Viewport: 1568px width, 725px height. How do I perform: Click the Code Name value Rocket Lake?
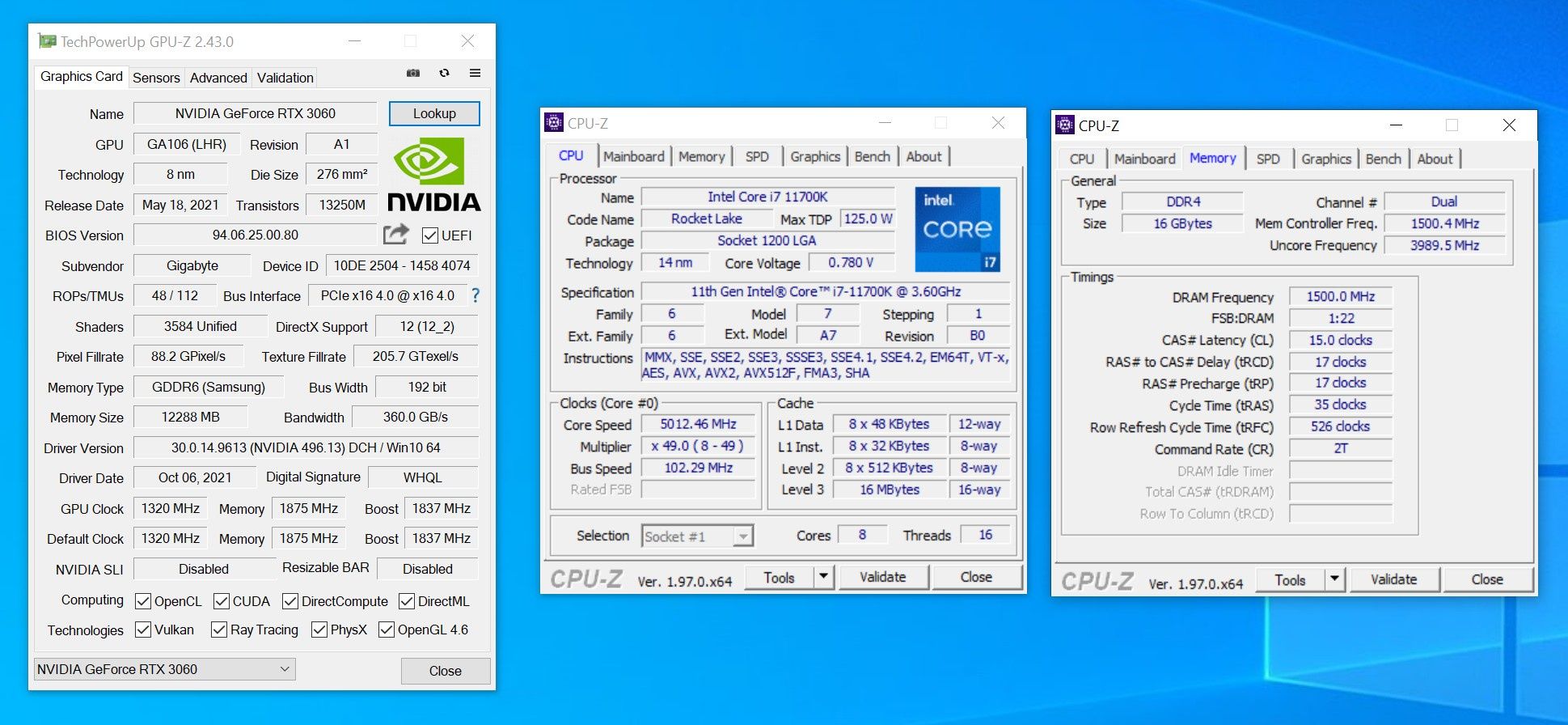706,218
